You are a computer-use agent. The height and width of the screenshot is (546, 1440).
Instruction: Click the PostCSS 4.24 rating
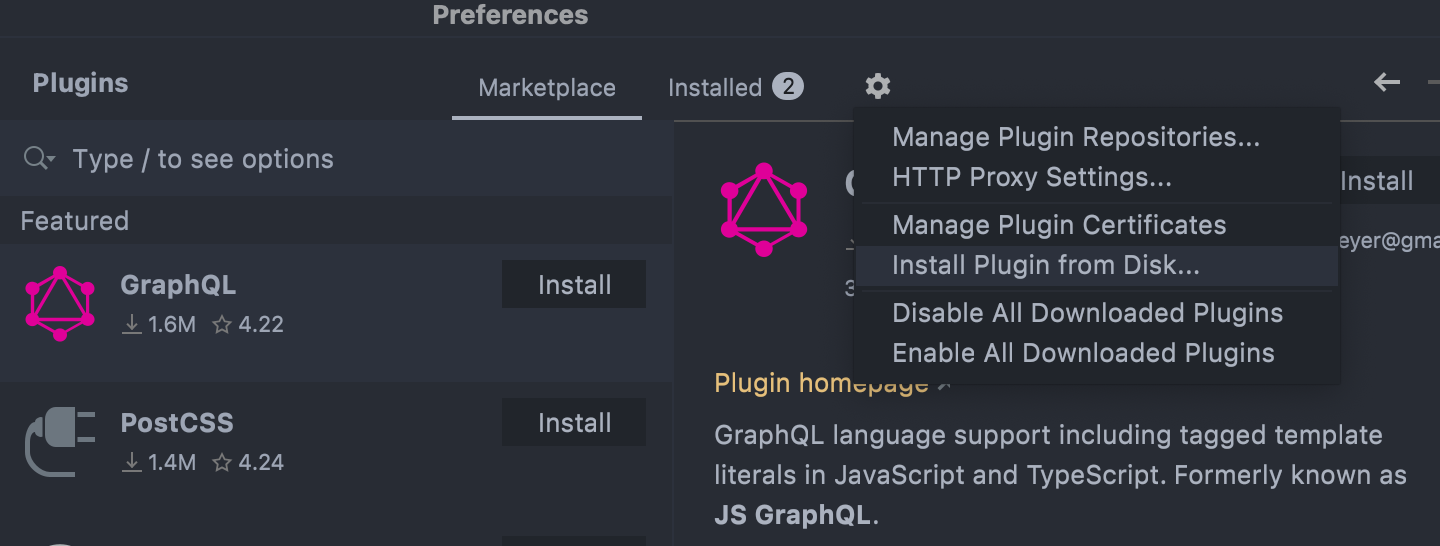[248, 463]
